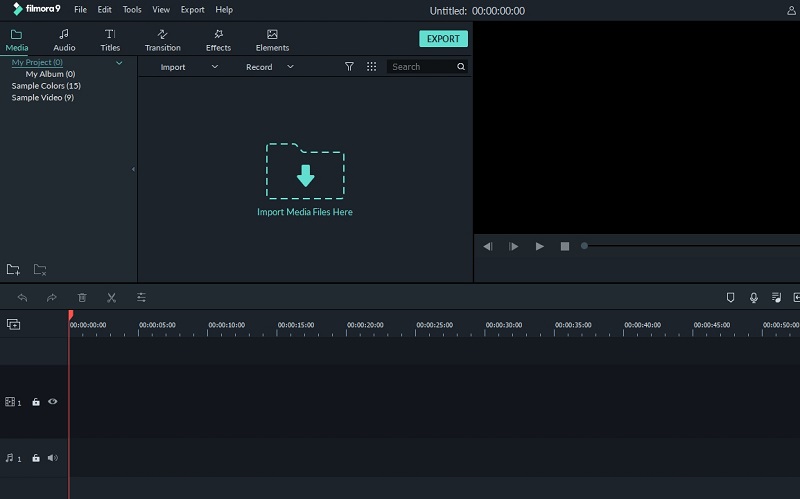Switch to the Audio tab
This screenshot has height=499, width=800.
64,40
